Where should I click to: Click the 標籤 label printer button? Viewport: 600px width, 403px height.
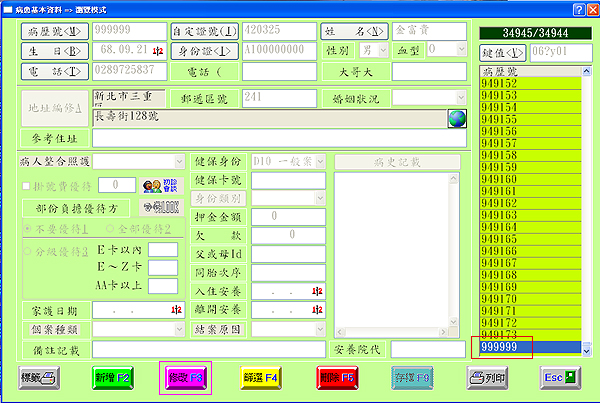point(40,378)
